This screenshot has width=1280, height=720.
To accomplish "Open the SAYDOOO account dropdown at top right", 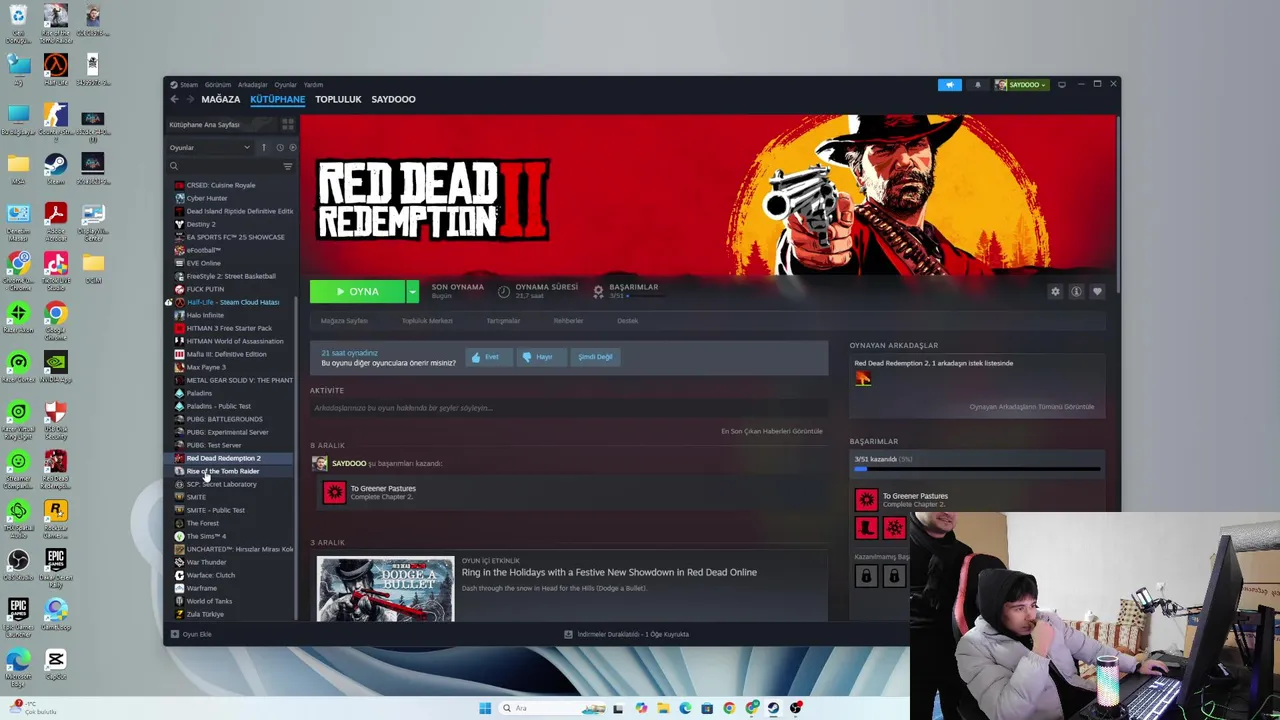I will click(1021, 85).
